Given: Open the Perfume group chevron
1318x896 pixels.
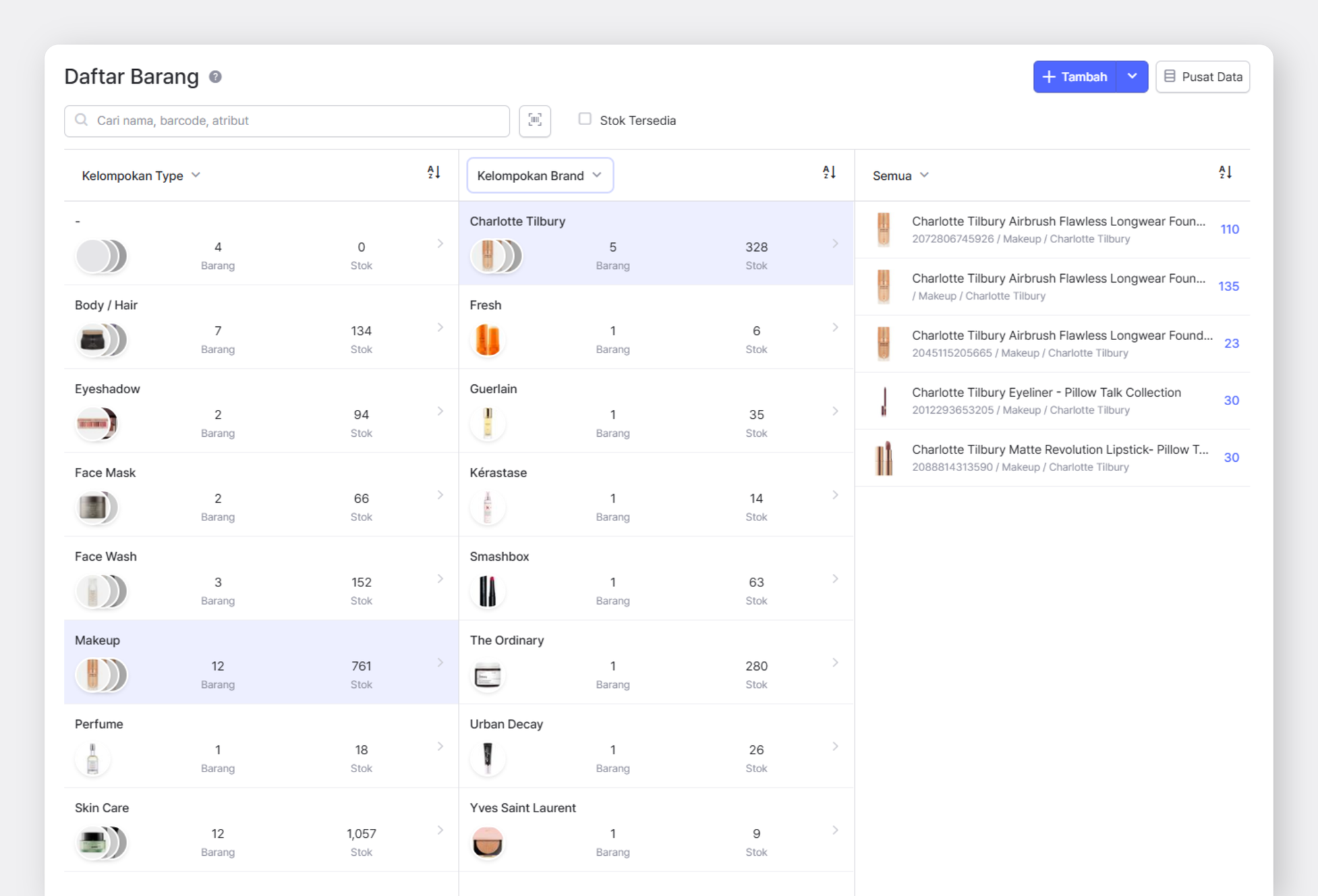Looking at the screenshot, I should (x=440, y=746).
